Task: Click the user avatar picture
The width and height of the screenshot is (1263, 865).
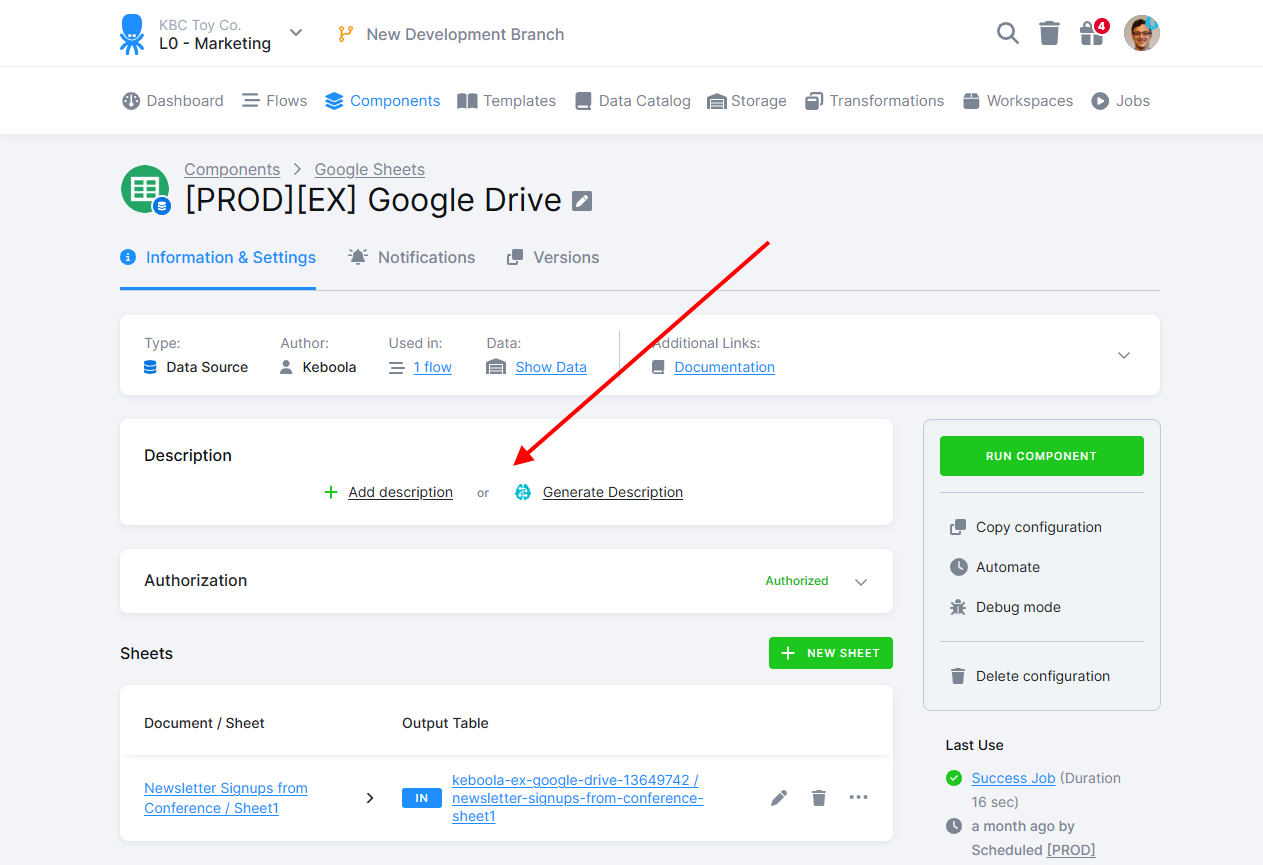Action: coord(1141,33)
